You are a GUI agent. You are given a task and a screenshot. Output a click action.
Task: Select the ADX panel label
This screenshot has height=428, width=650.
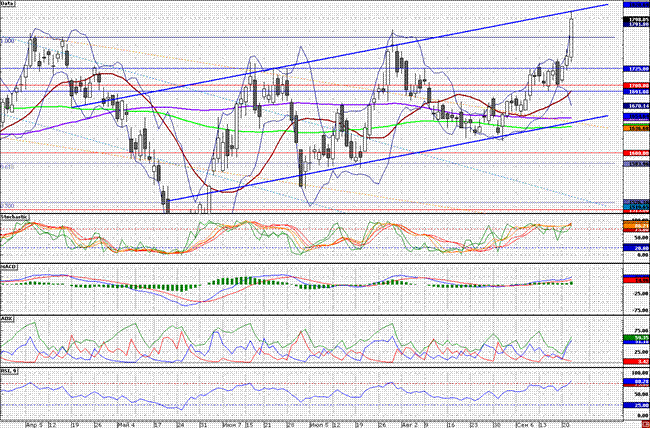6,319
